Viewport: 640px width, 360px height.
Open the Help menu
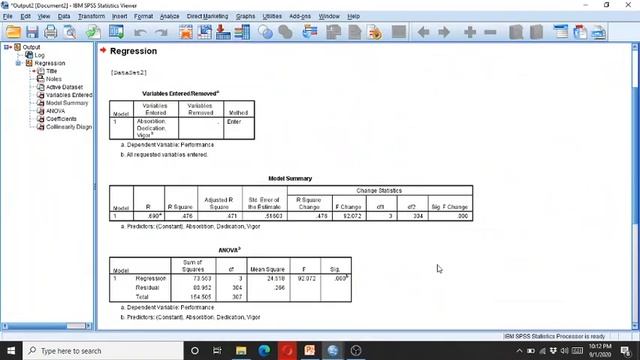pyautogui.click(x=353, y=16)
